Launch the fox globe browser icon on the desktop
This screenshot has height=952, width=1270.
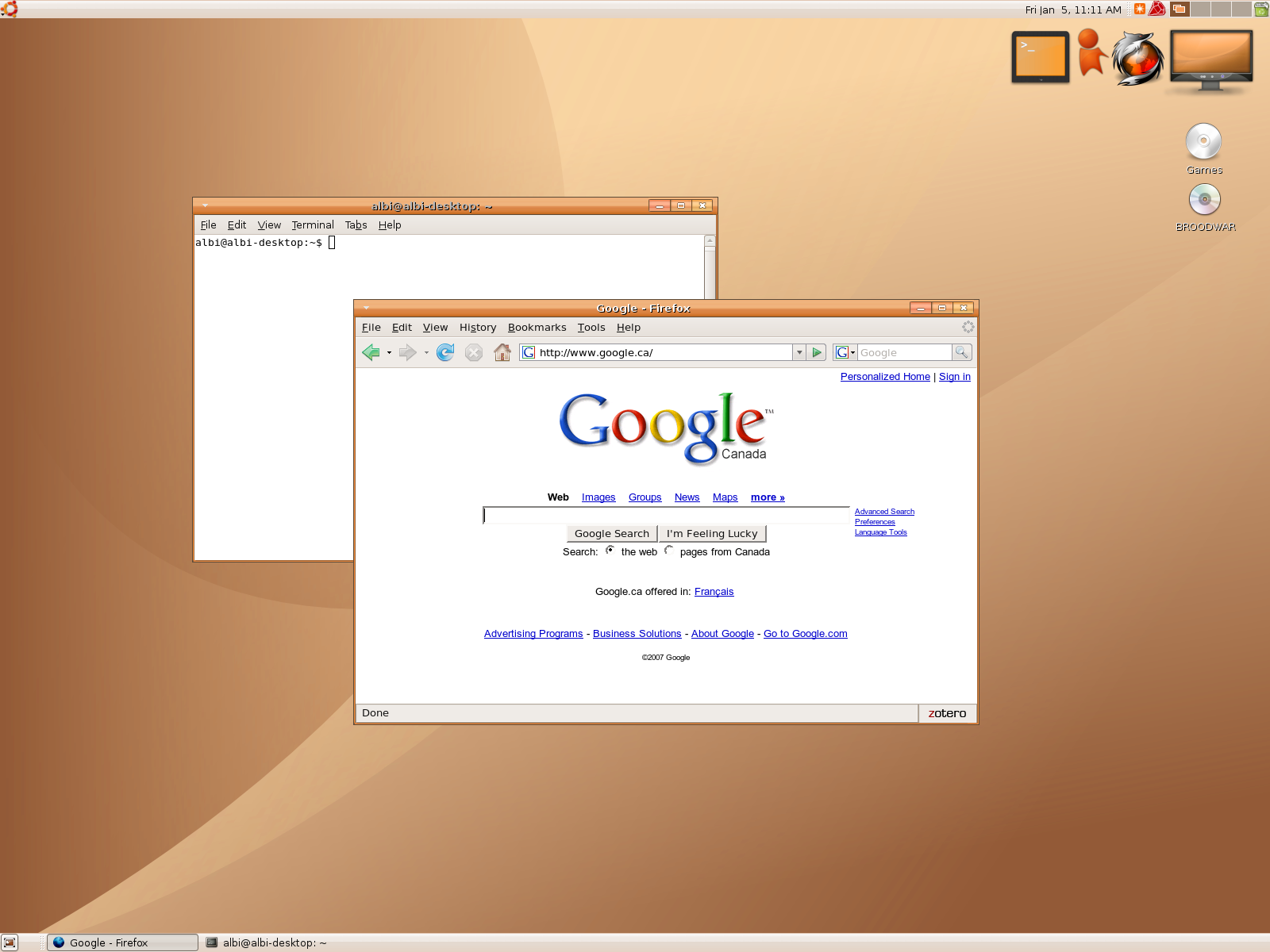[1137, 58]
